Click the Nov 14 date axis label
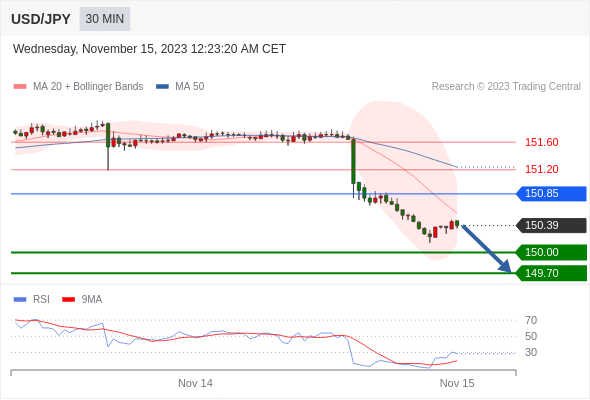The image size is (590, 400). click(x=195, y=383)
